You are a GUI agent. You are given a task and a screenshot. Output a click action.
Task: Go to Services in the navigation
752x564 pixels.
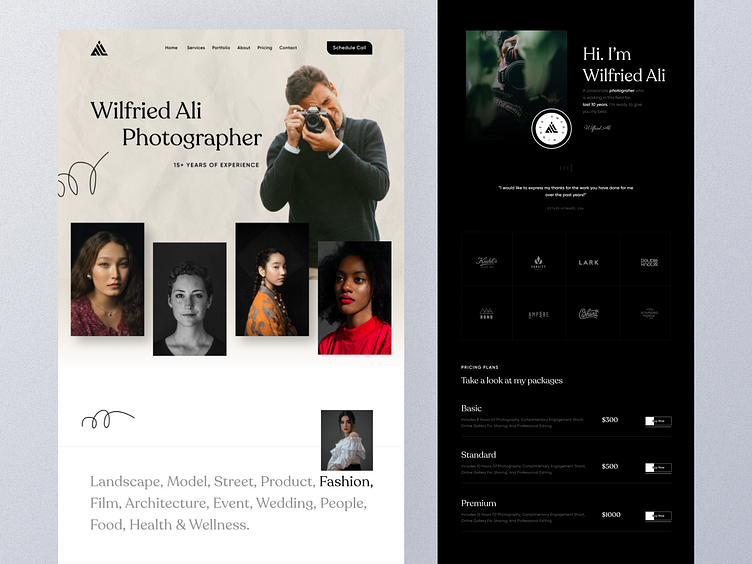point(196,47)
